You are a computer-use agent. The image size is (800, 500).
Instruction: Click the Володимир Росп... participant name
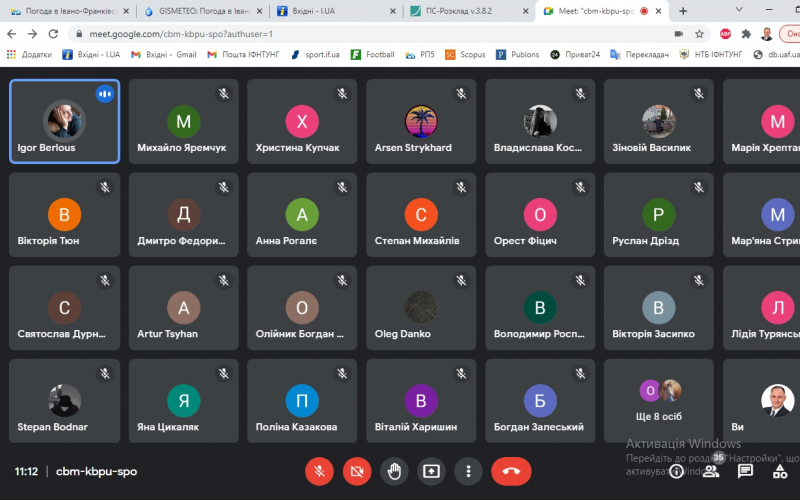[539, 334]
